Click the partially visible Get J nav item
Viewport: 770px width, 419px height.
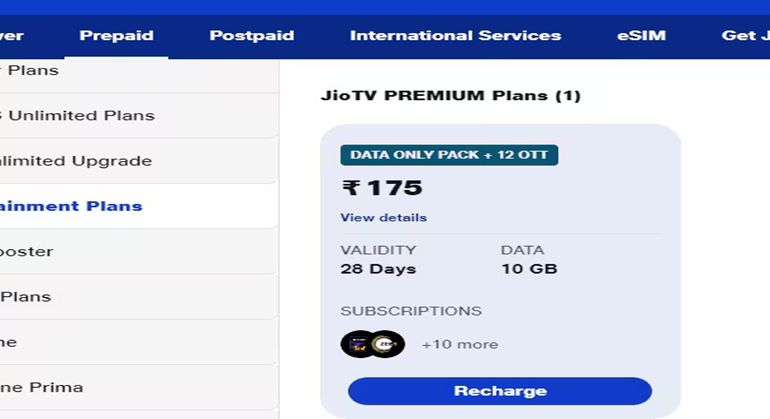coord(745,36)
